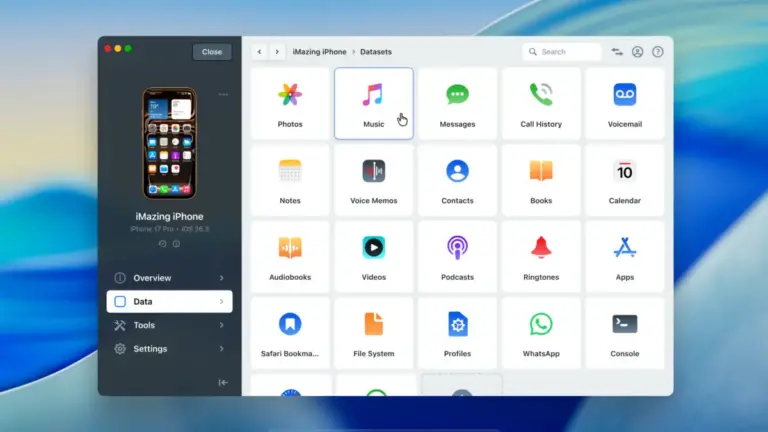The width and height of the screenshot is (768, 432).
Task: Expand the Settings section chevron
Action: click(221, 349)
